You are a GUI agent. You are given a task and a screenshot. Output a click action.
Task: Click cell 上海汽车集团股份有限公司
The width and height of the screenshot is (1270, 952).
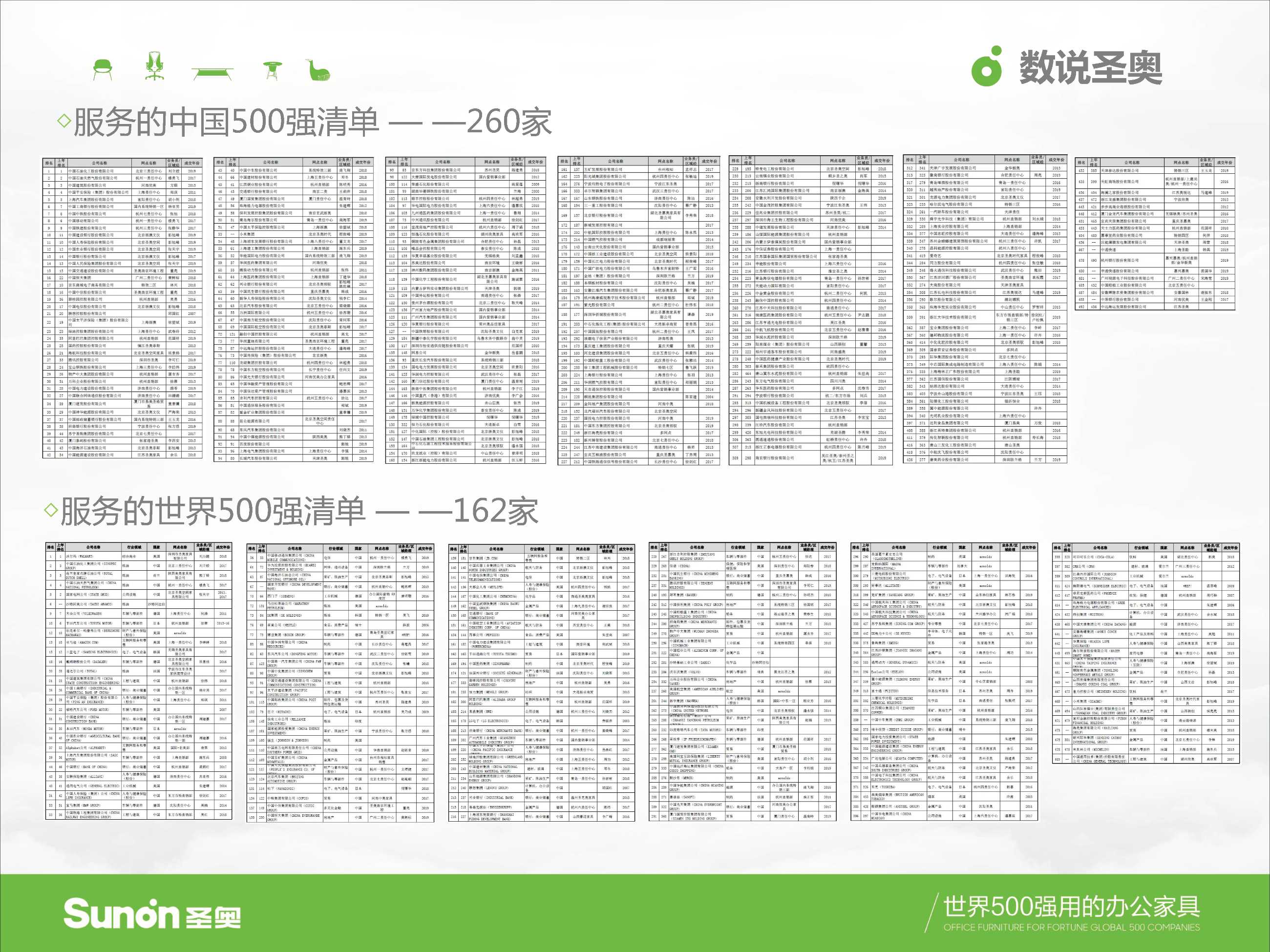[x=100, y=200]
